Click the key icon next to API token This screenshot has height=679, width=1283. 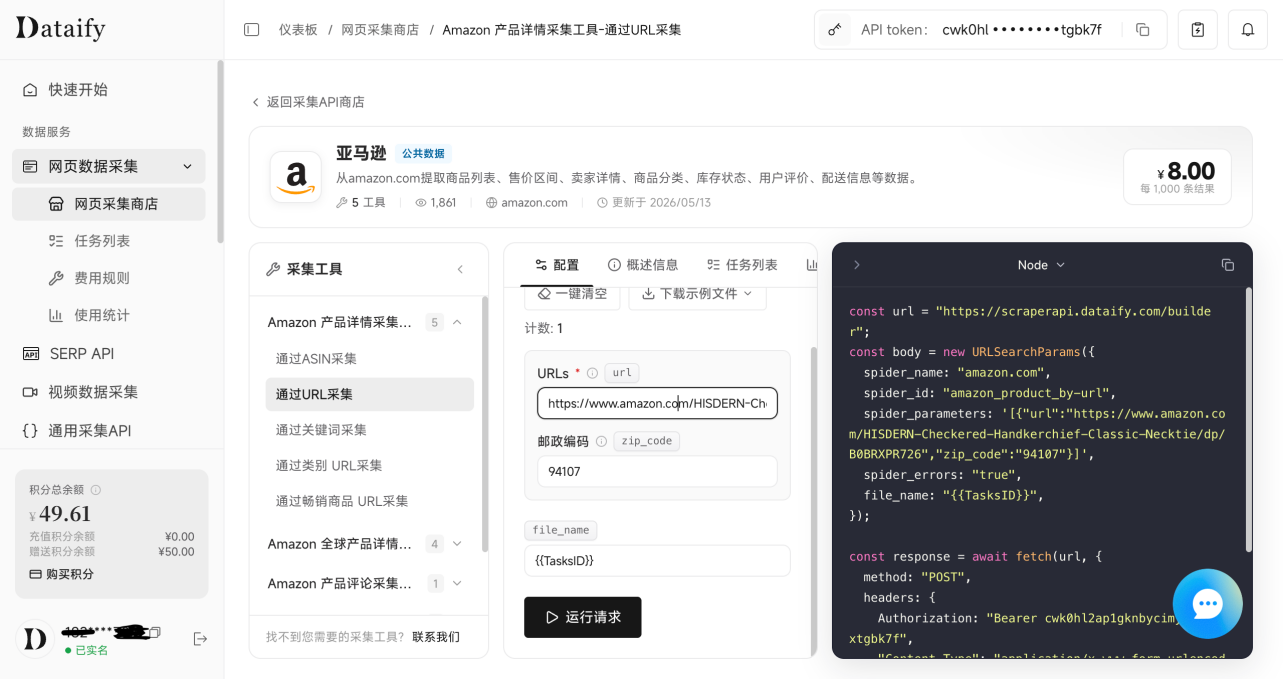pos(833,30)
